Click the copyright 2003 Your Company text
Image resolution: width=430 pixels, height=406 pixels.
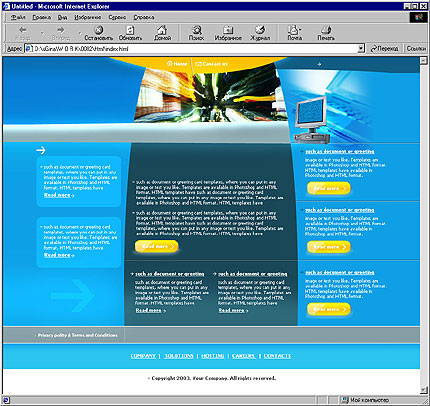[x=212, y=378]
